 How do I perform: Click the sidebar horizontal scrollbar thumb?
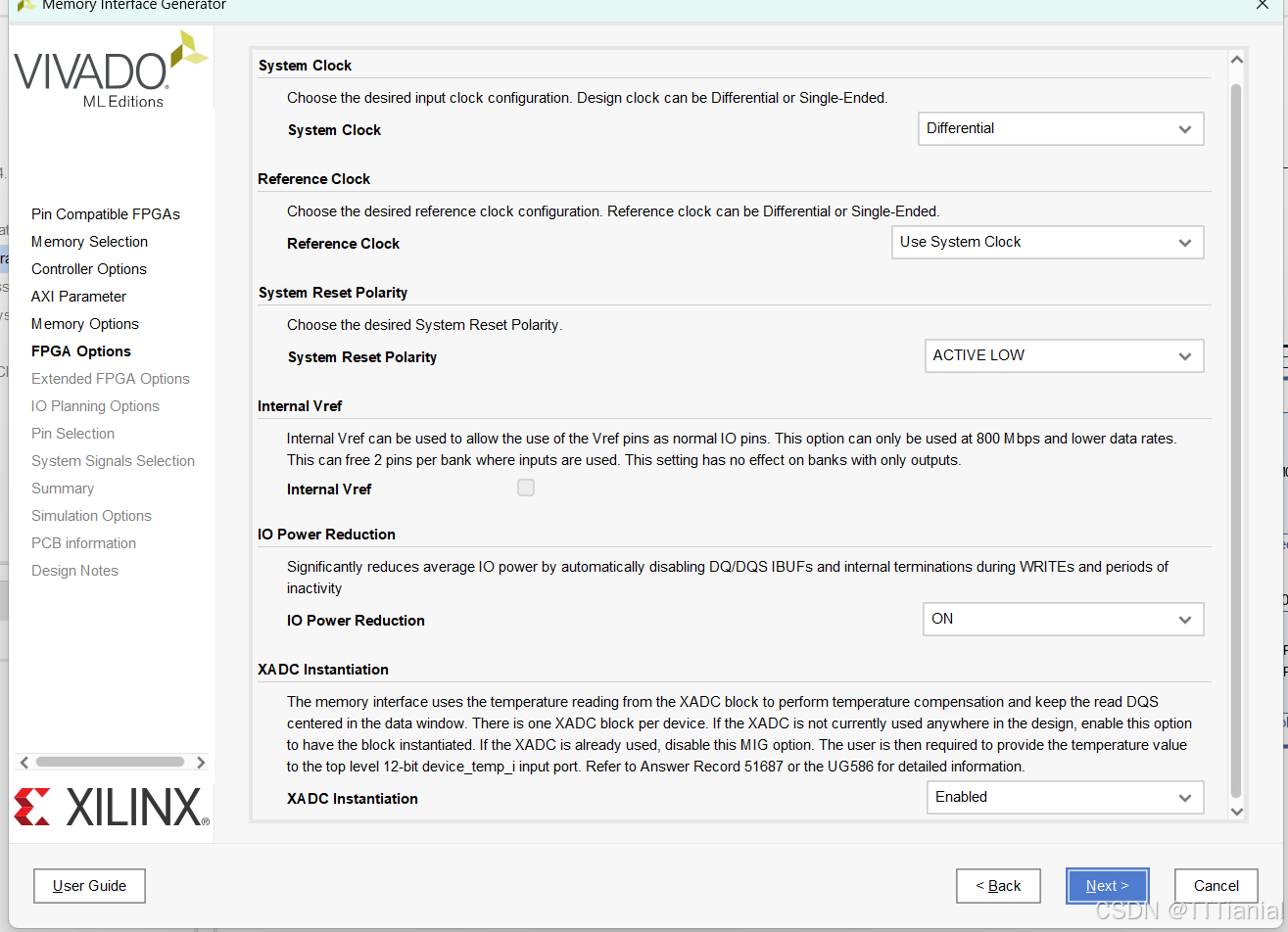tap(110, 762)
